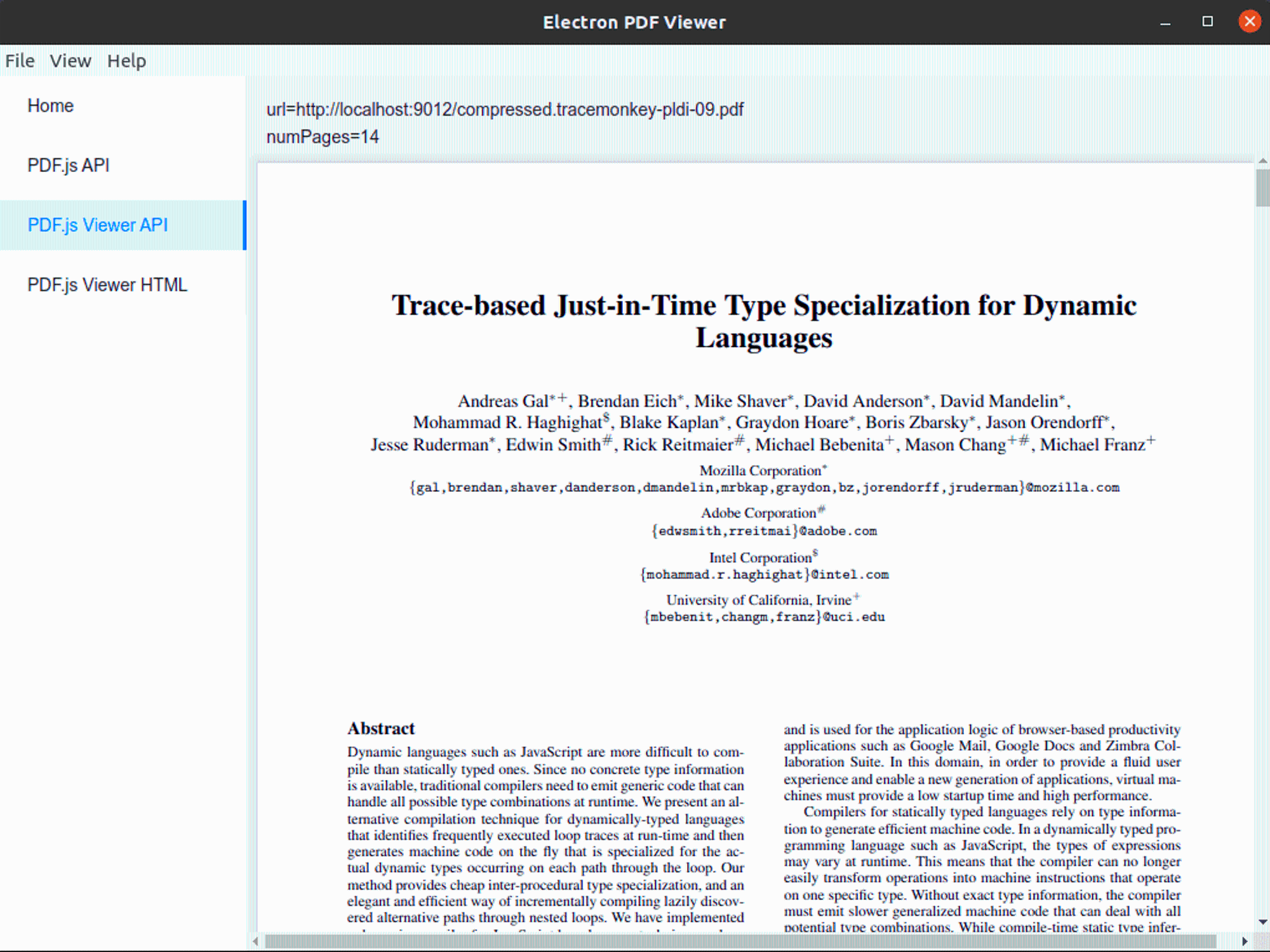Click the vertical scrollbar thumb
1270x952 pixels.
pos(1262,188)
